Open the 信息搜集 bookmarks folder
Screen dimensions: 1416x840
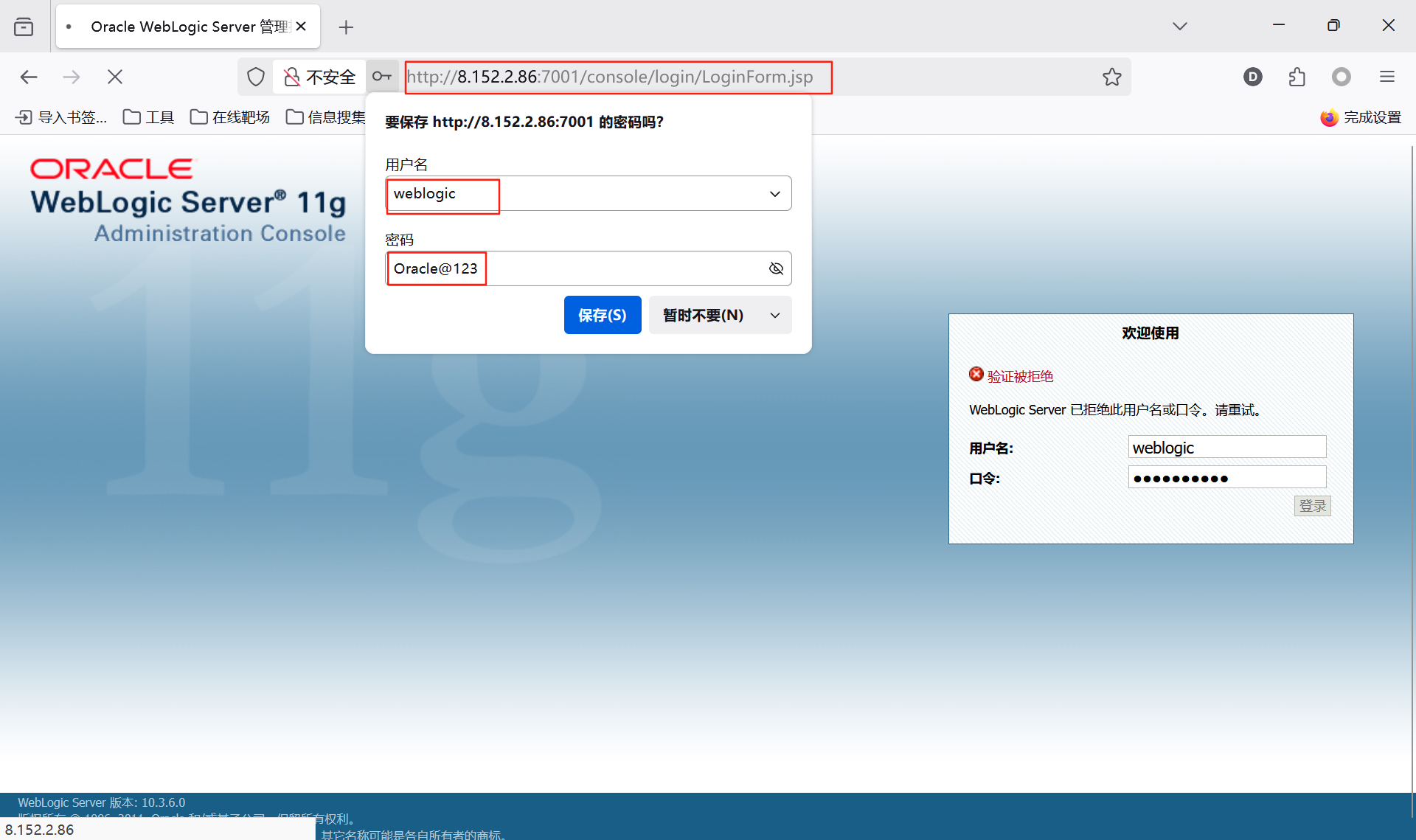click(325, 117)
